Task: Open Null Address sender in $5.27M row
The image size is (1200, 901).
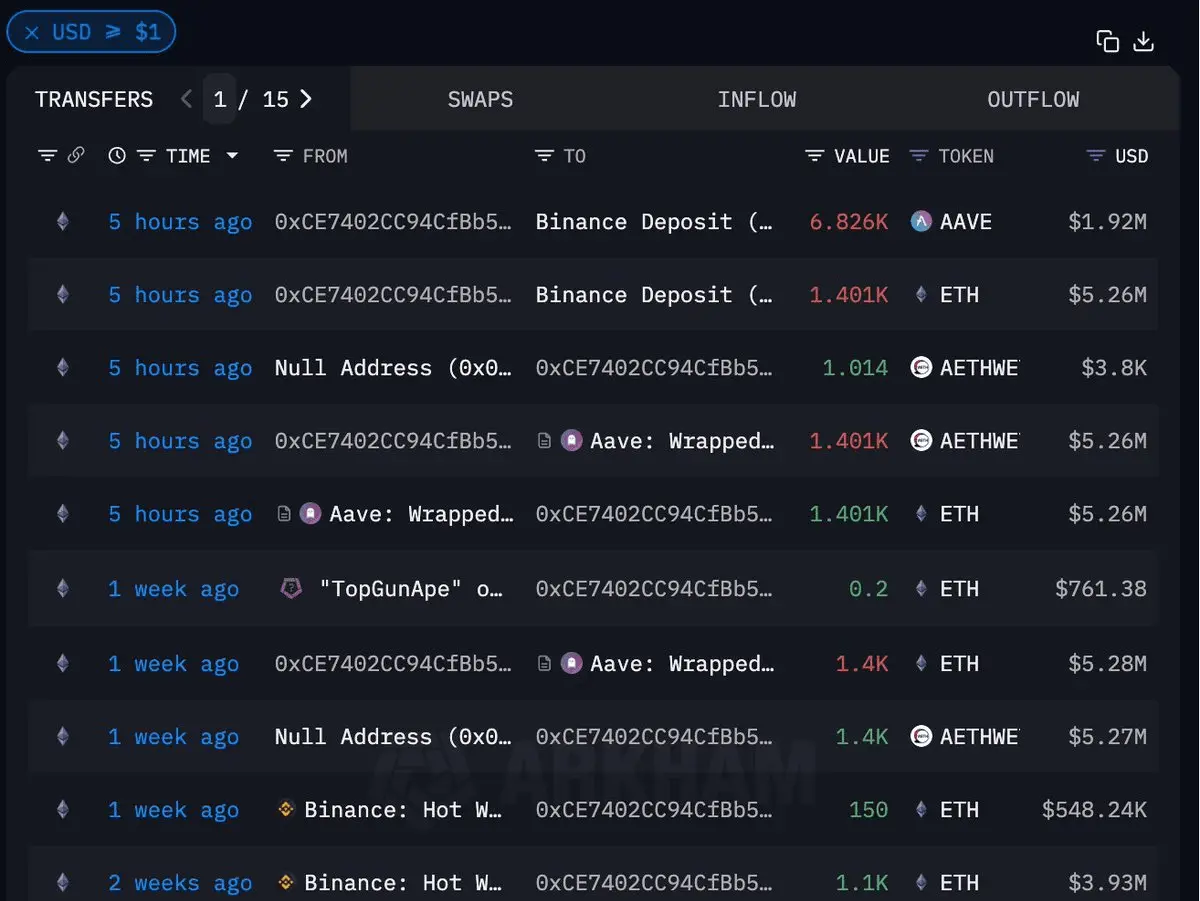Action: coord(393,737)
